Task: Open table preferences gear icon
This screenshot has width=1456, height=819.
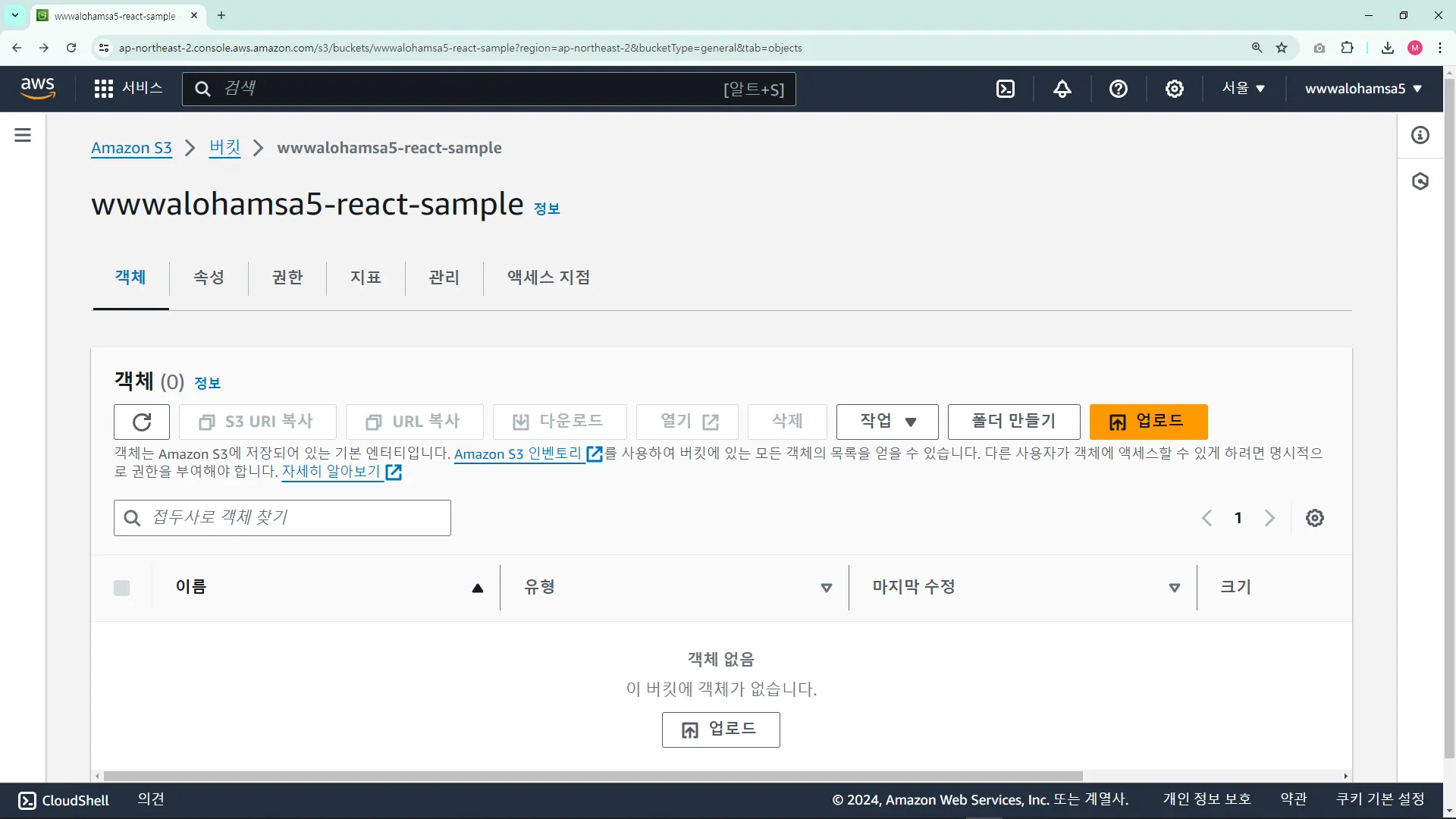Action: pos(1315,518)
